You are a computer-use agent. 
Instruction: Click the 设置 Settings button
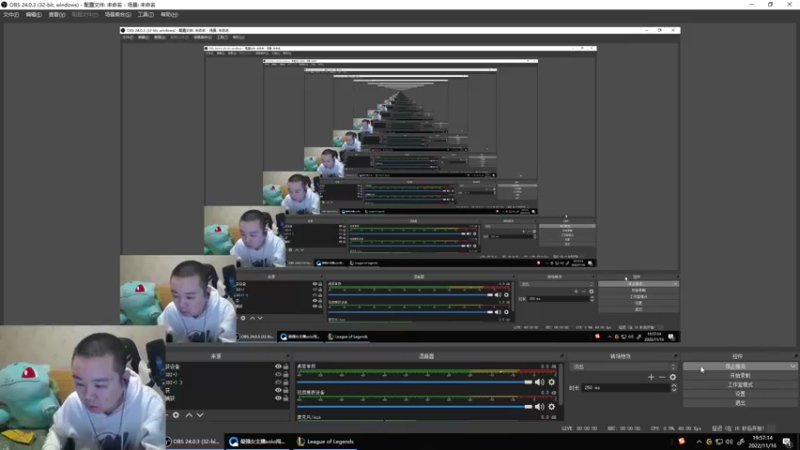pyautogui.click(x=740, y=394)
